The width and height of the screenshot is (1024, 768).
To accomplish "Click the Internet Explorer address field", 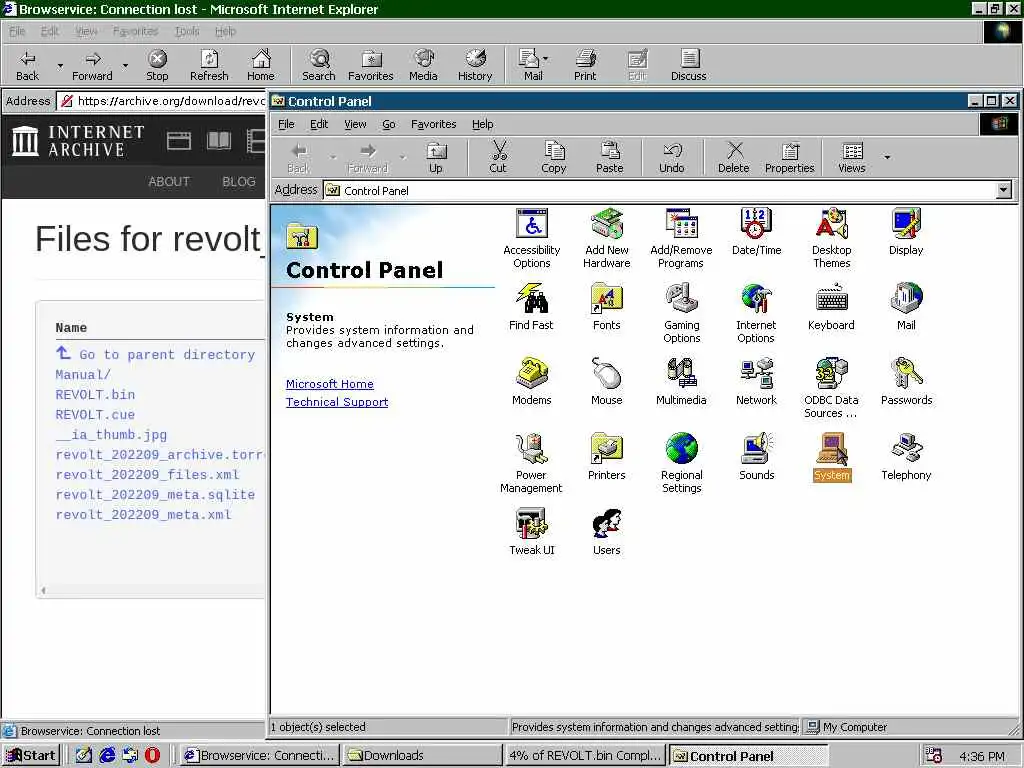I will point(161,101).
